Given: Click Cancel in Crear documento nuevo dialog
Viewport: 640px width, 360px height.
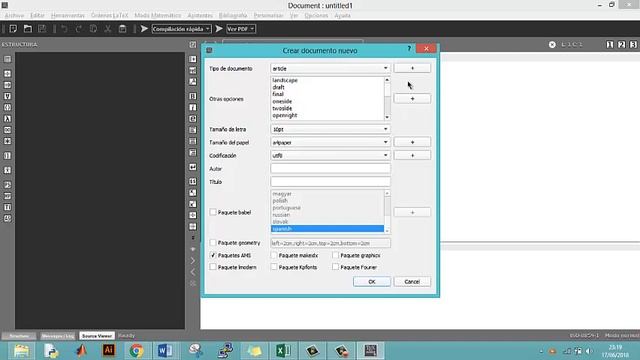Looking at the screenshot, I should click(412, 282).
